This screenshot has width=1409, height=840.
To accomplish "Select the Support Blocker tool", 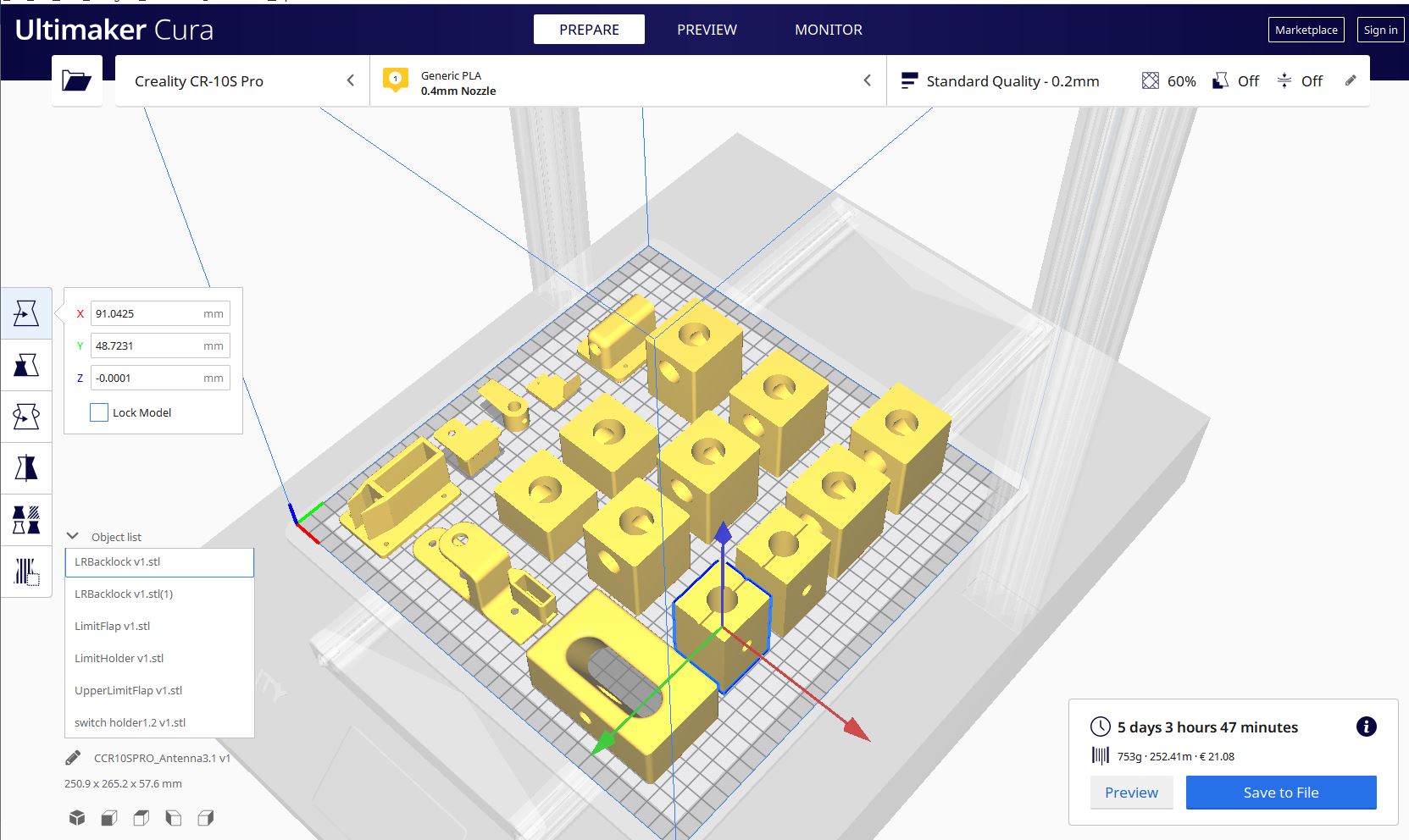I will (x=26, y=572).
